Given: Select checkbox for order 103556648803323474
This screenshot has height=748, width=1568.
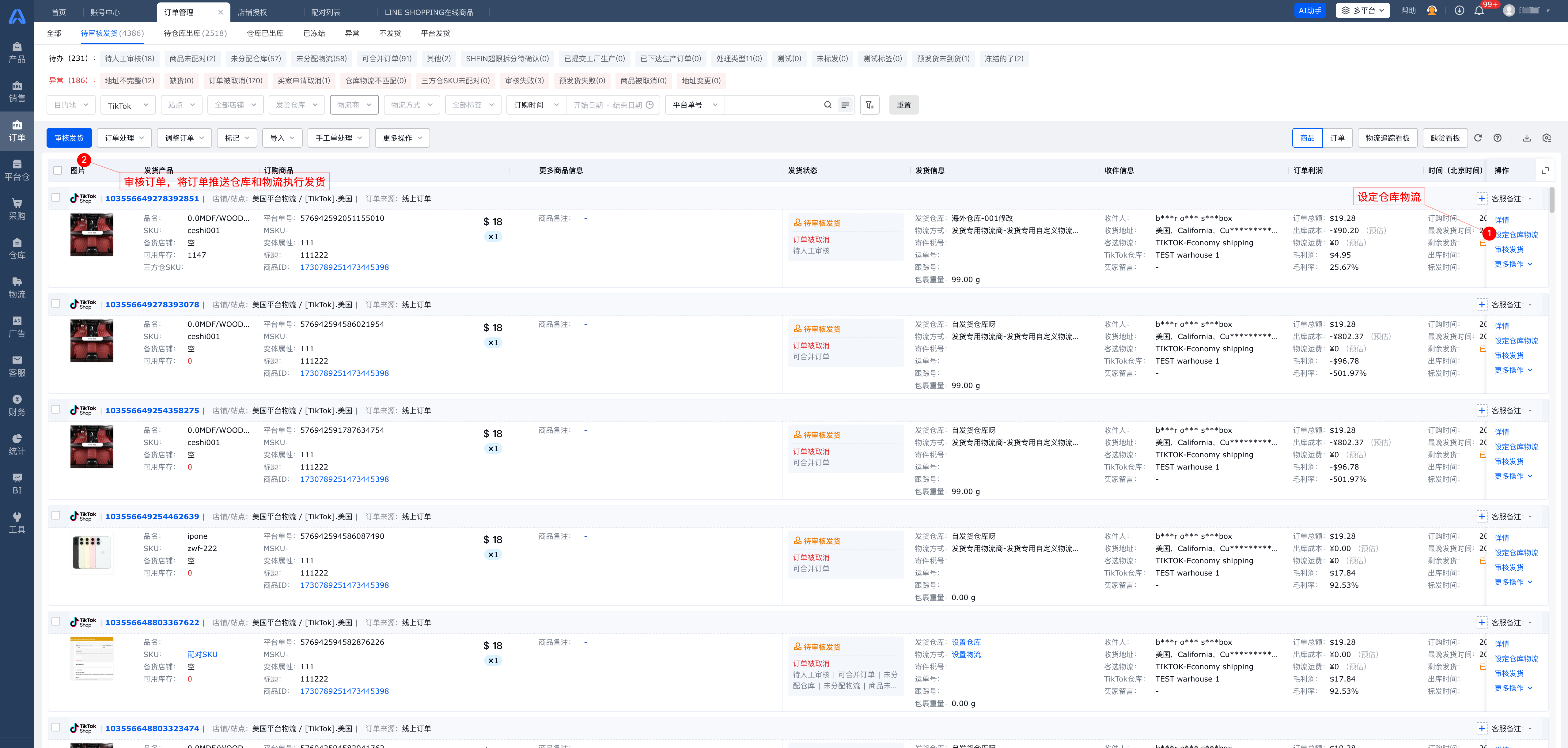Looking at the screenshot, I should click(x=56, y=727).
